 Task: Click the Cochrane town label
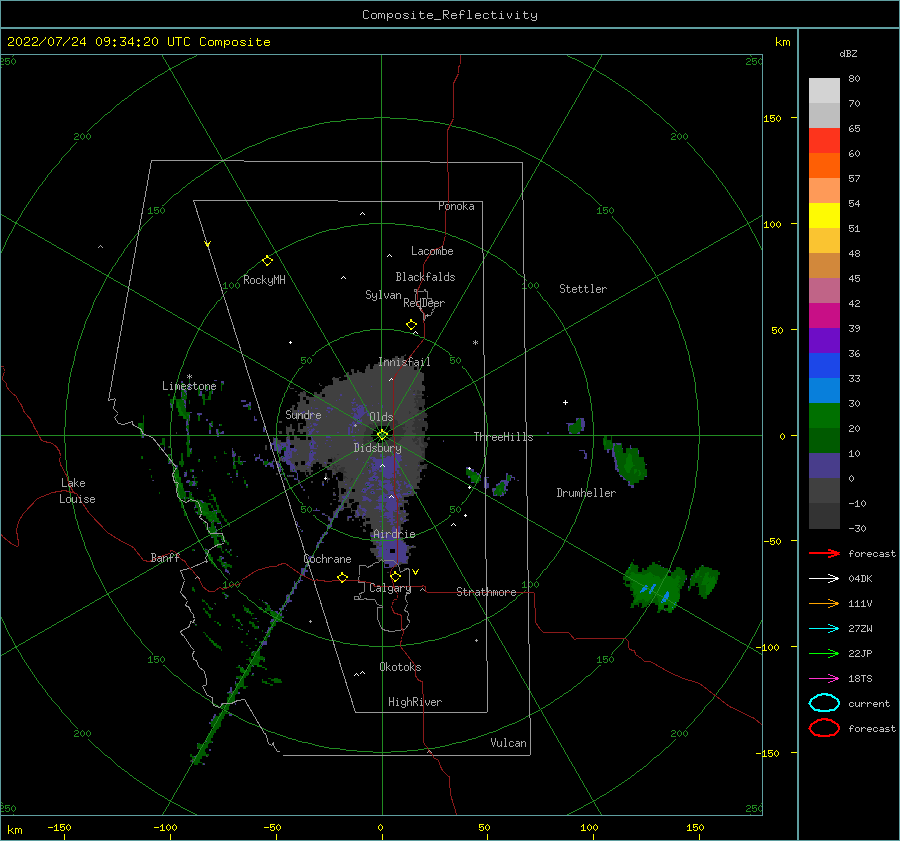(327, 559)
